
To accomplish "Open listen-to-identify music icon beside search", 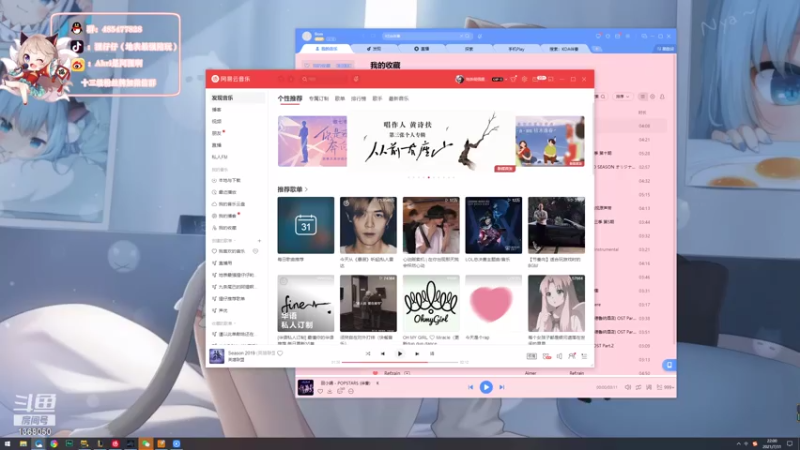I will 356,79.
